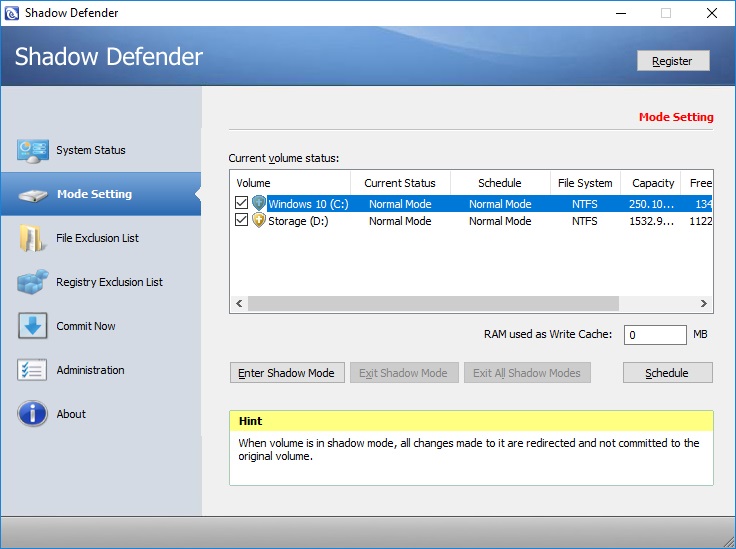
Task: Open the Registry Exclusion List page
Action: 101,282
